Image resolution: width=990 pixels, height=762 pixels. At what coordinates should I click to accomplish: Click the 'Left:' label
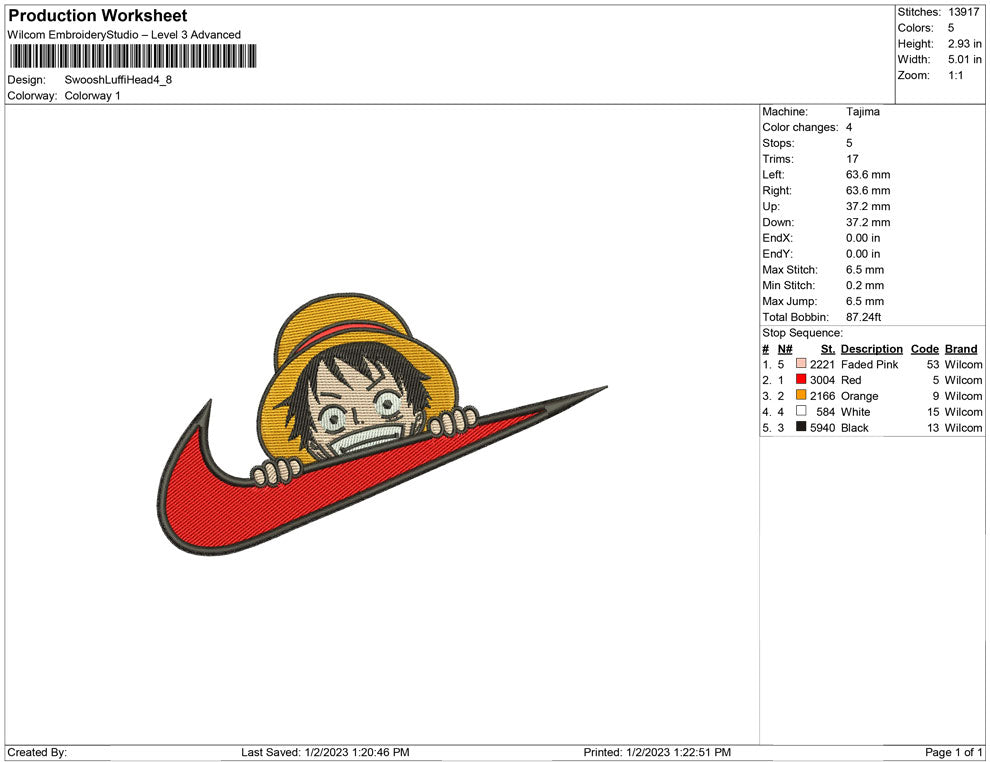(773, 174)
